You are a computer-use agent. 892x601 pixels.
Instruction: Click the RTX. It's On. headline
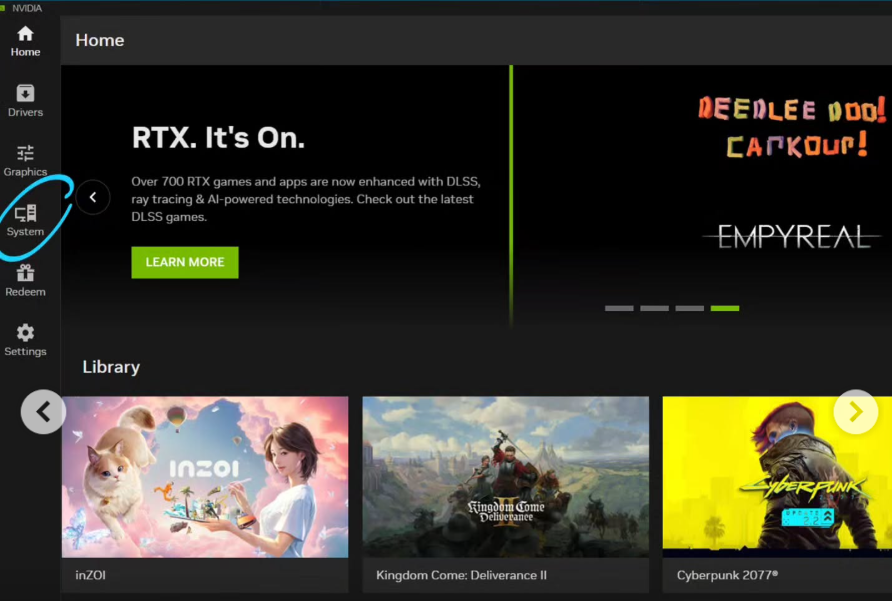coord(218,138)
